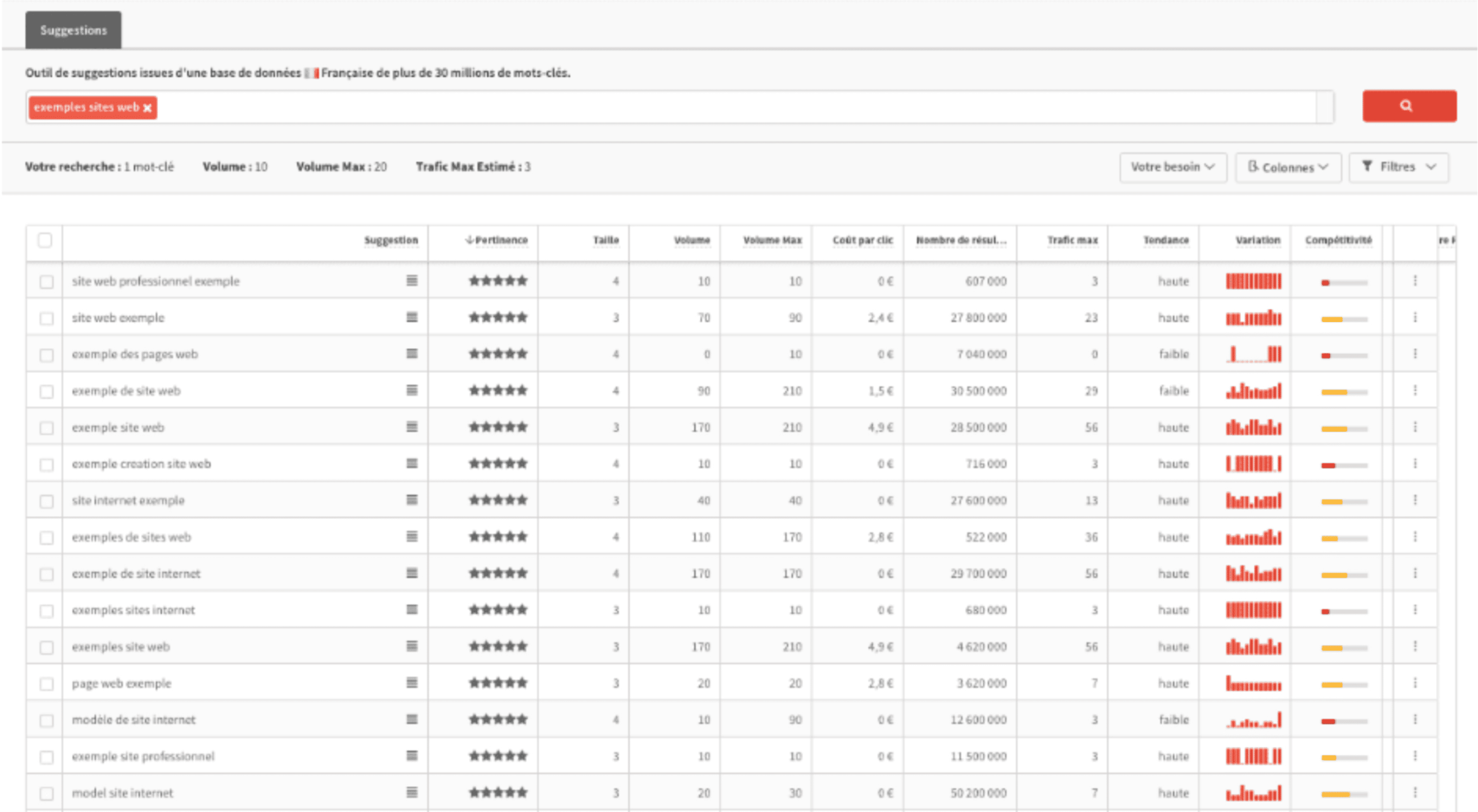Click the 'exemple de site internet' suggestion
1478x812 pixels.
(136, 574)
